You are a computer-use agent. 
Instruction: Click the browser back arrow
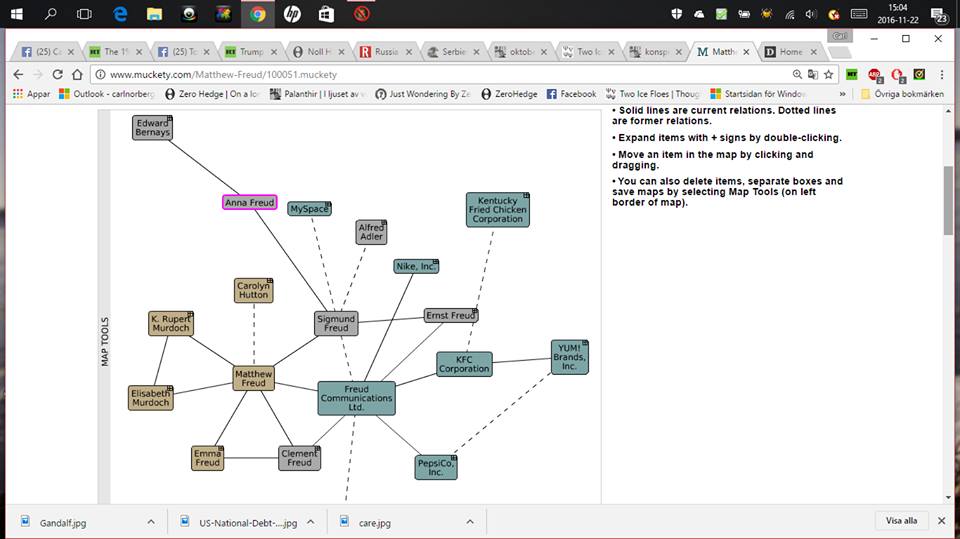18,74
